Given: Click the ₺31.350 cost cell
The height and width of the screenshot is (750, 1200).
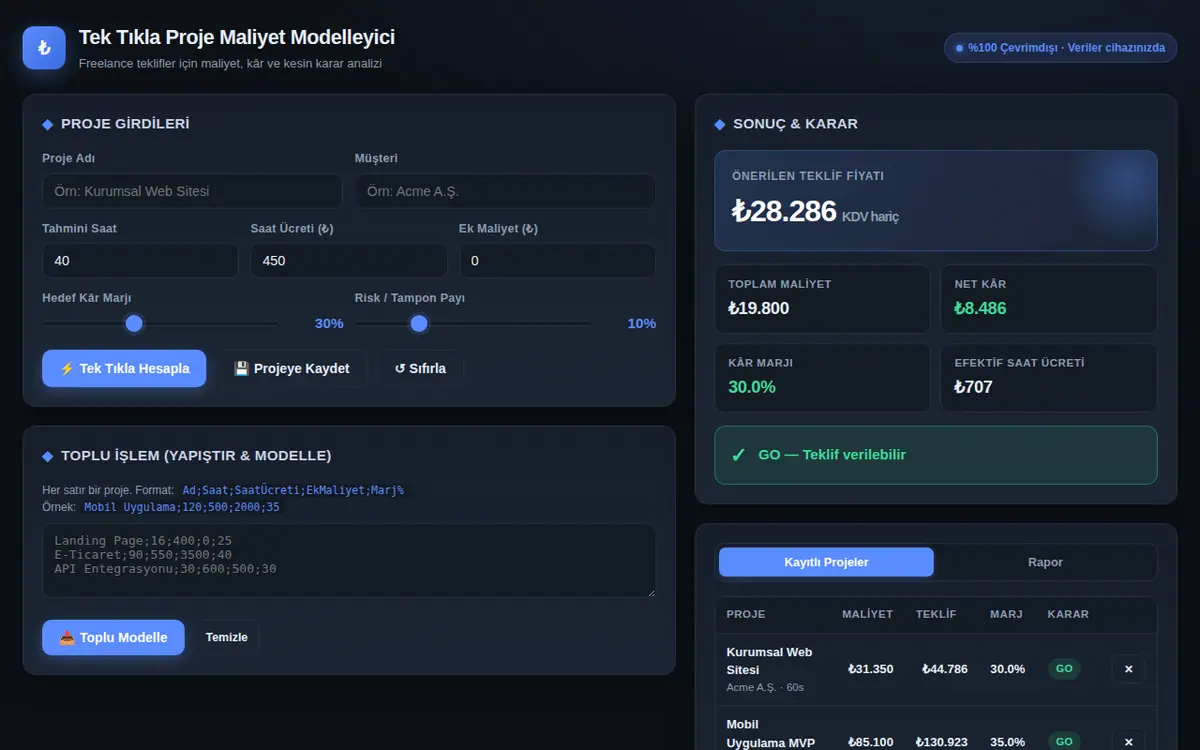Looking at the screenshot, I should tap(870, 669).
